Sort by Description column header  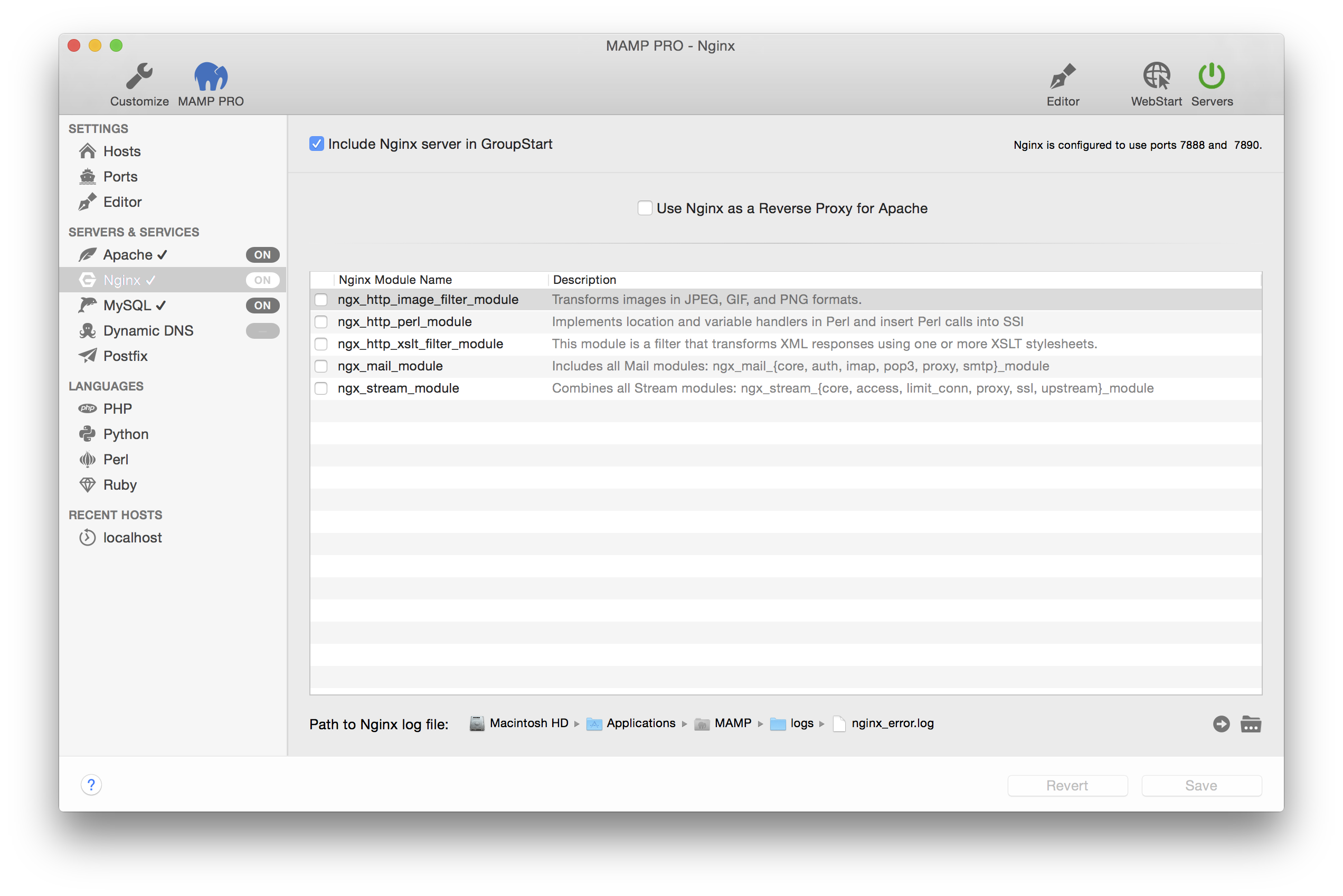tap(584, 280)
